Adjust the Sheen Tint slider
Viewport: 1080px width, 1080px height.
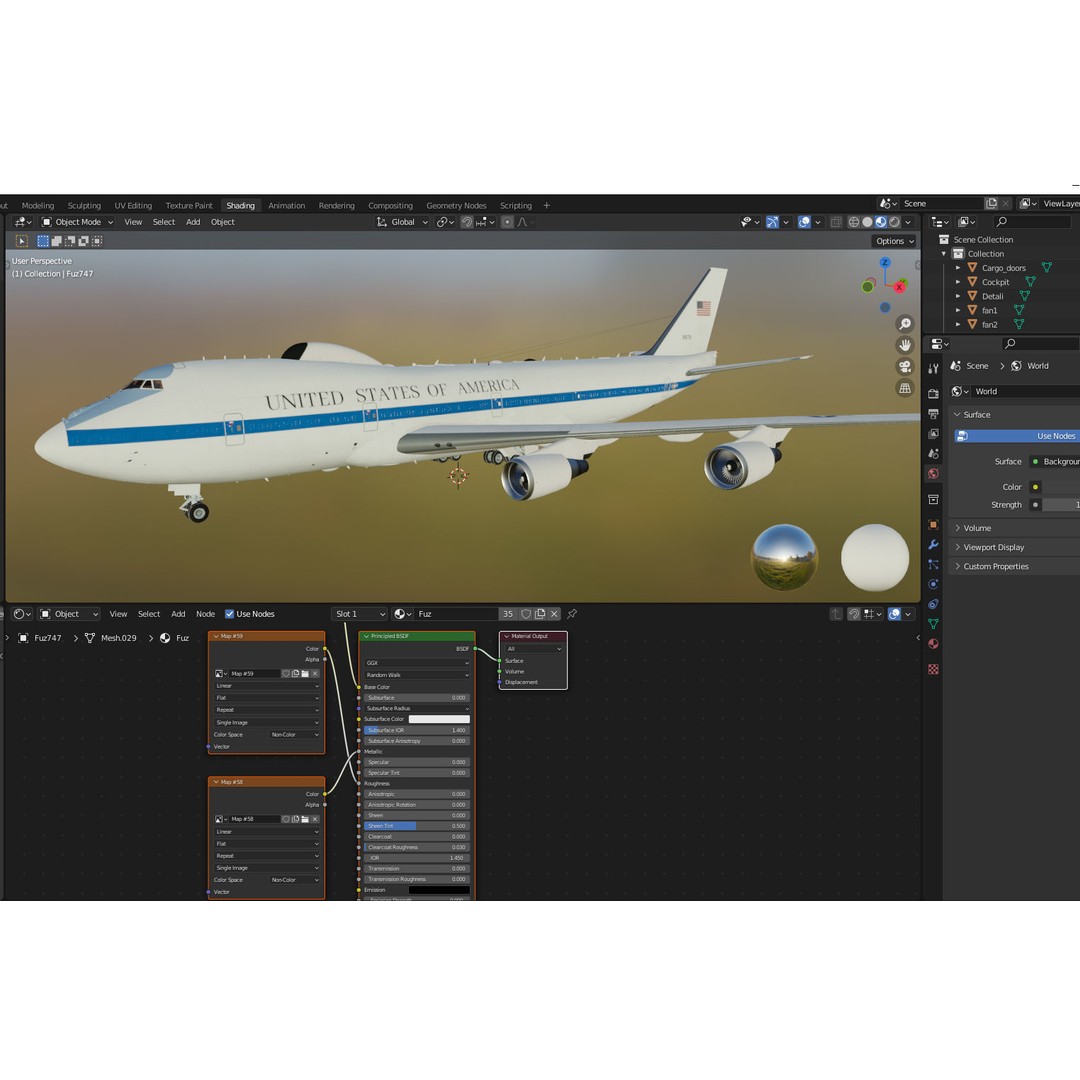(x=417, y=826)
